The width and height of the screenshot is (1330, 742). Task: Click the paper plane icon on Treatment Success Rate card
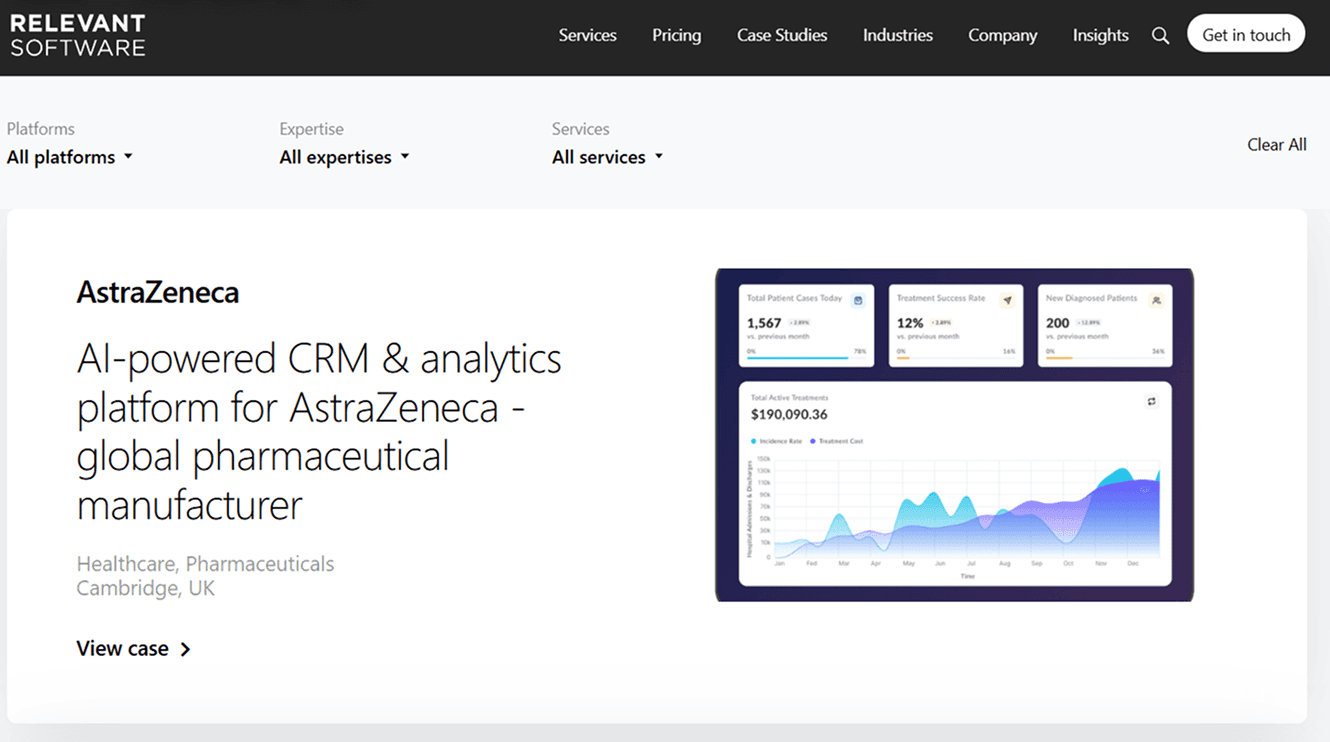tap(1007, 299)
